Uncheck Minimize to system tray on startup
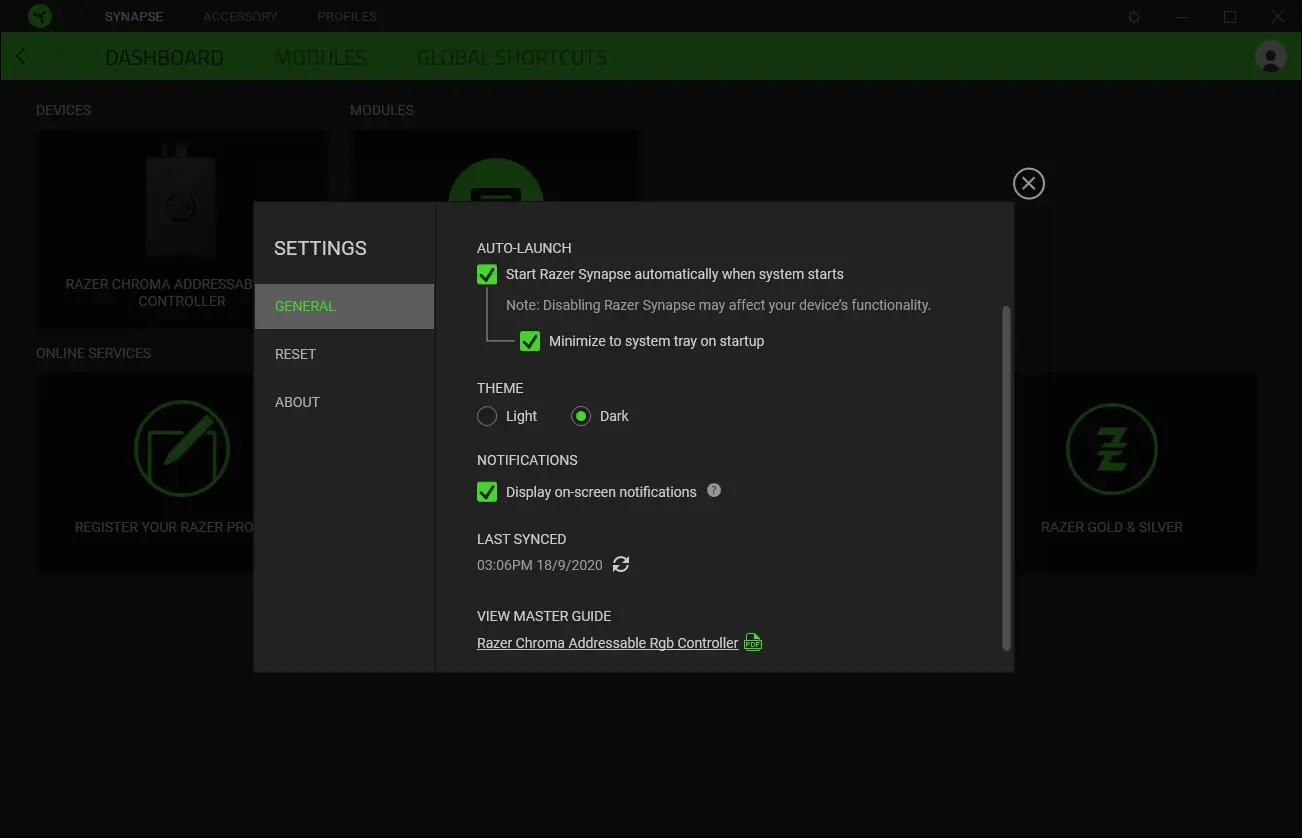This screenshot has height=838, width=1302. 530,341
